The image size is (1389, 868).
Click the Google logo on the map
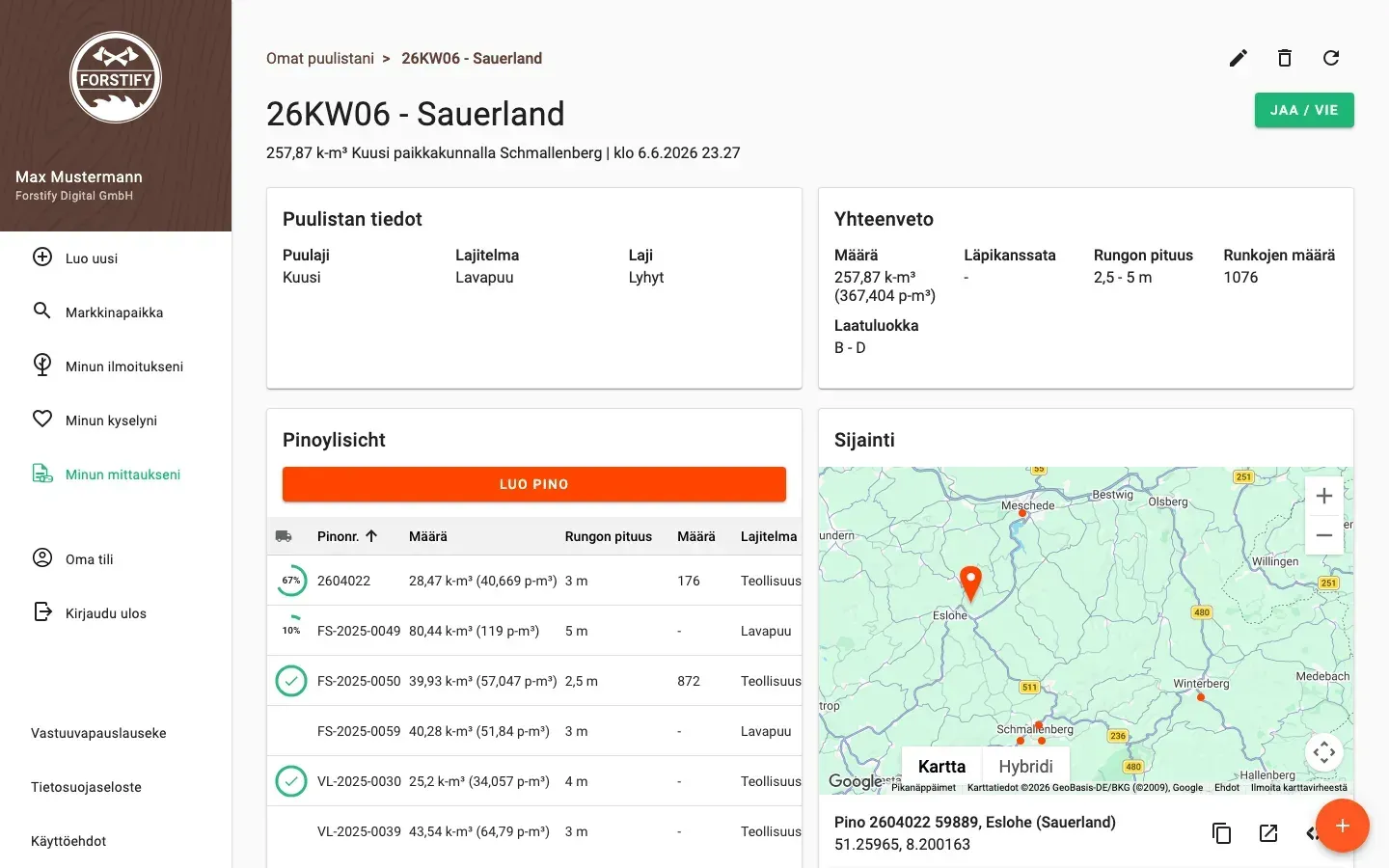pos(856,781)
